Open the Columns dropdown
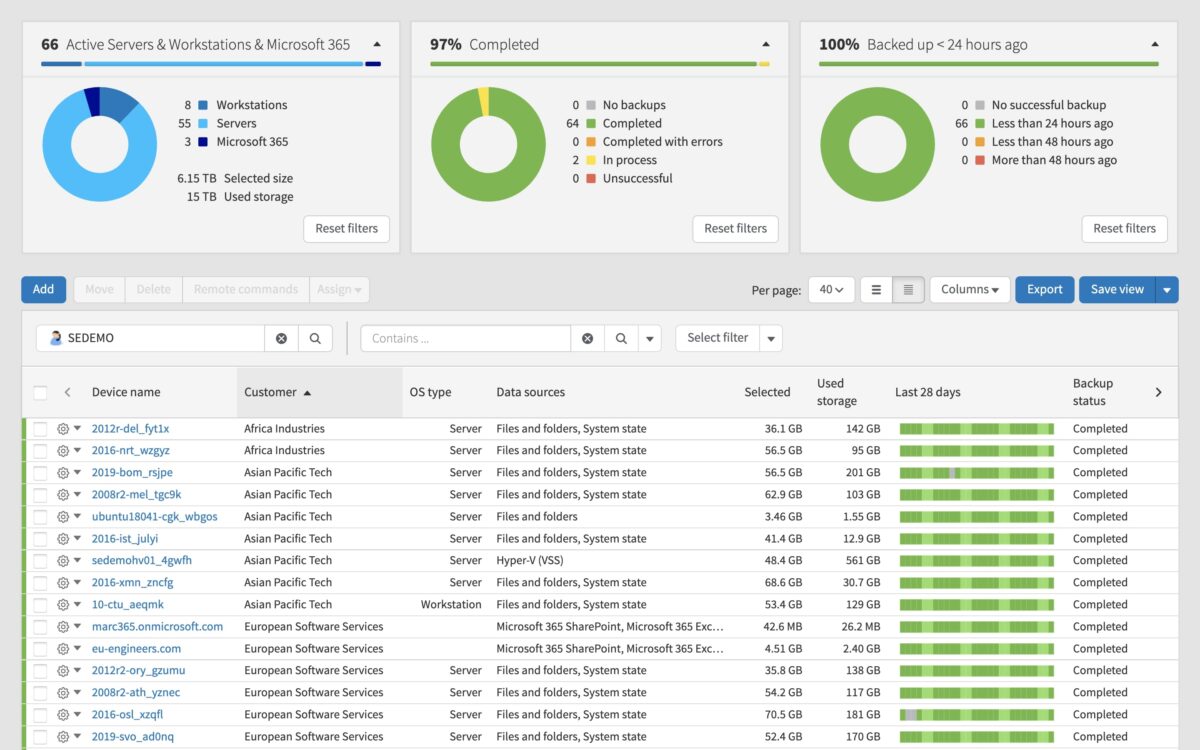Screen dimensions: 1200x750 (x=967, y=289)
